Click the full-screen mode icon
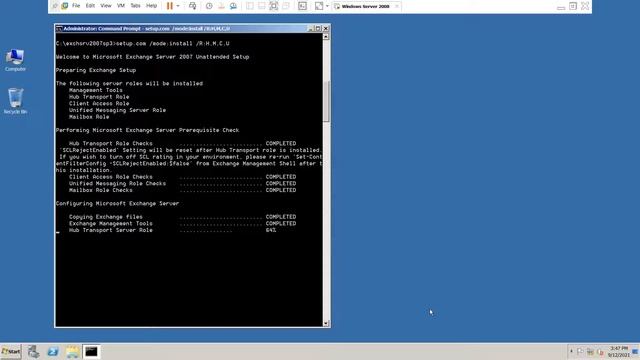The width and height of the screenshot is (640, 360). click(273, 6)
